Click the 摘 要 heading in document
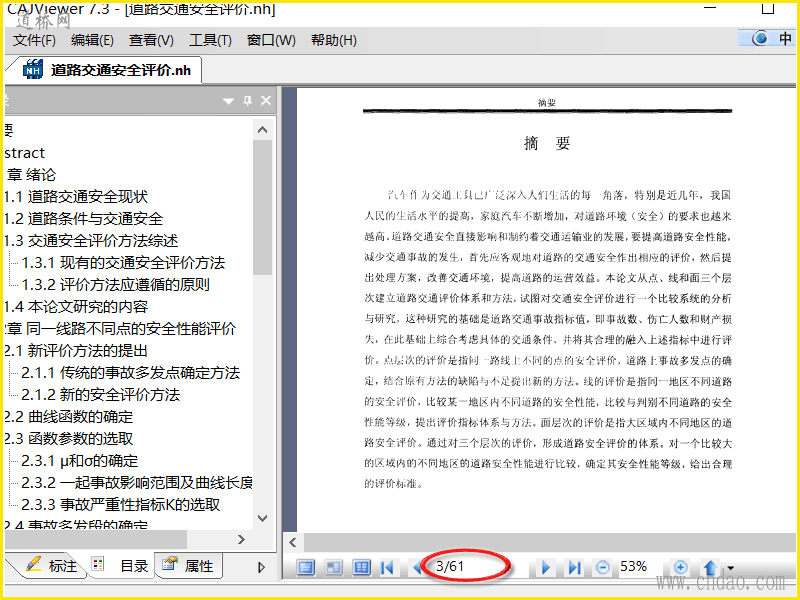 click(x=547, y=143)
